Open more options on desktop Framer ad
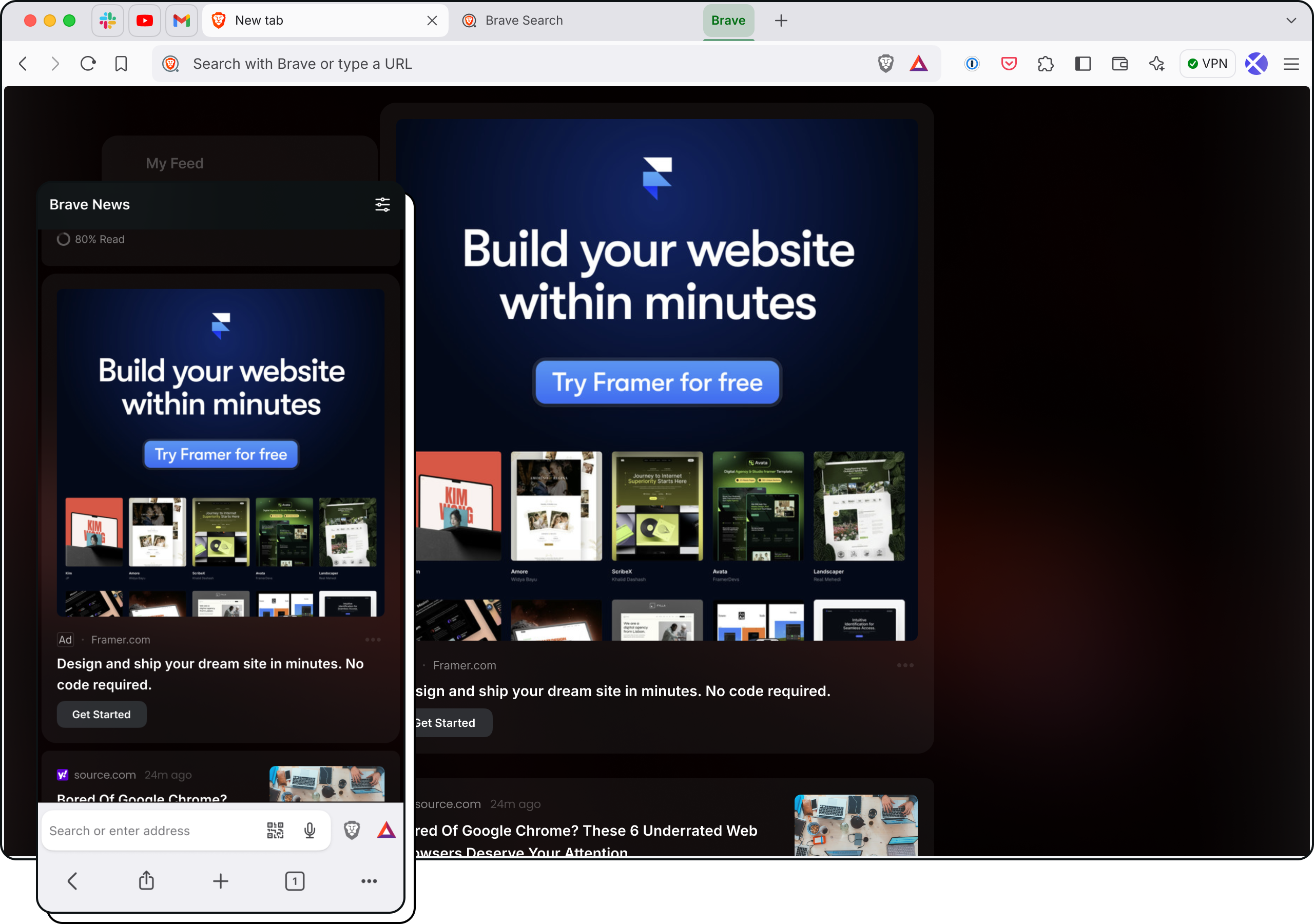This screenshot has height=924, width=1314. pos(905,665)
